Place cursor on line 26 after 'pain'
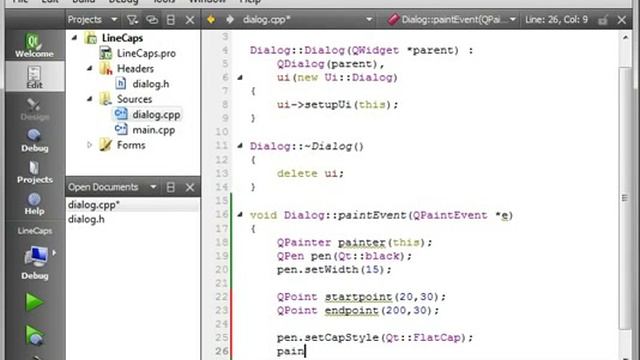640x360 pixels. click(x=305, y=351)
